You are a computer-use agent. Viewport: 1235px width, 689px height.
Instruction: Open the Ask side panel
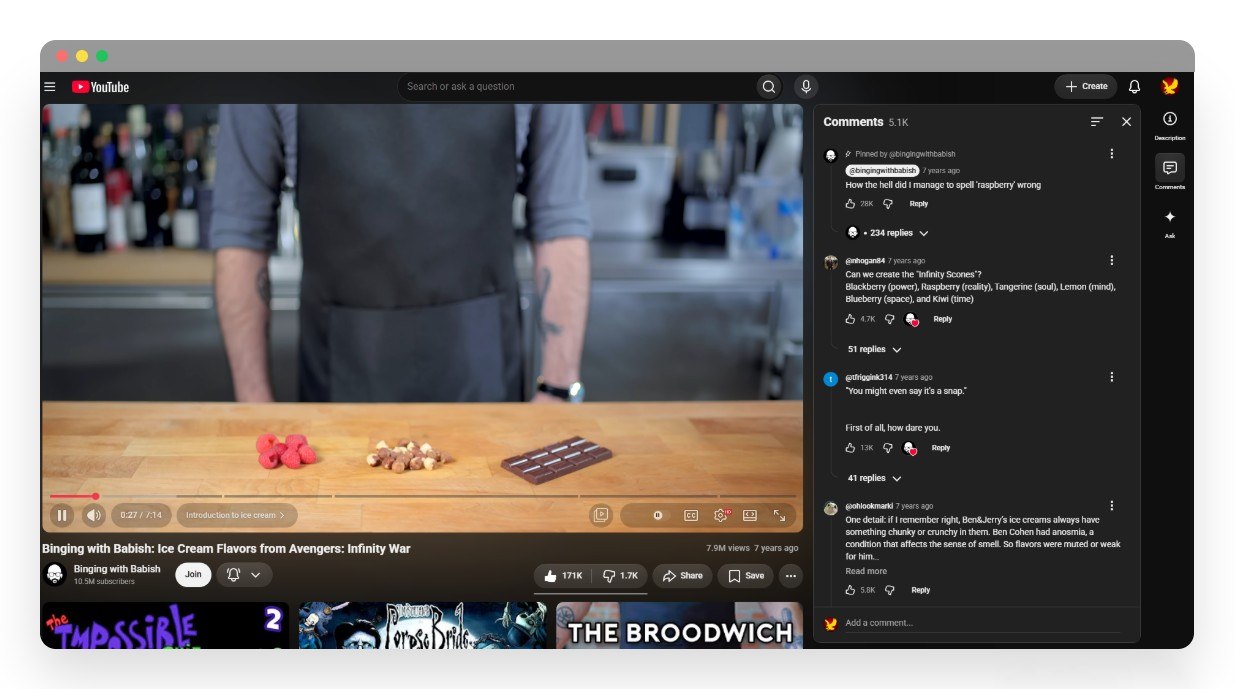pos(1170,223)
